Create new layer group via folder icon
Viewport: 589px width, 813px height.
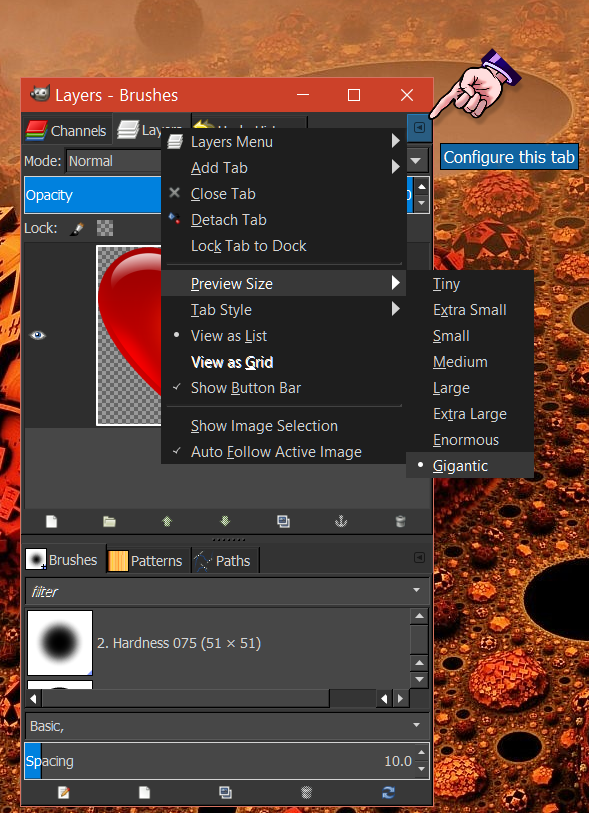click(x=109, y=521)
